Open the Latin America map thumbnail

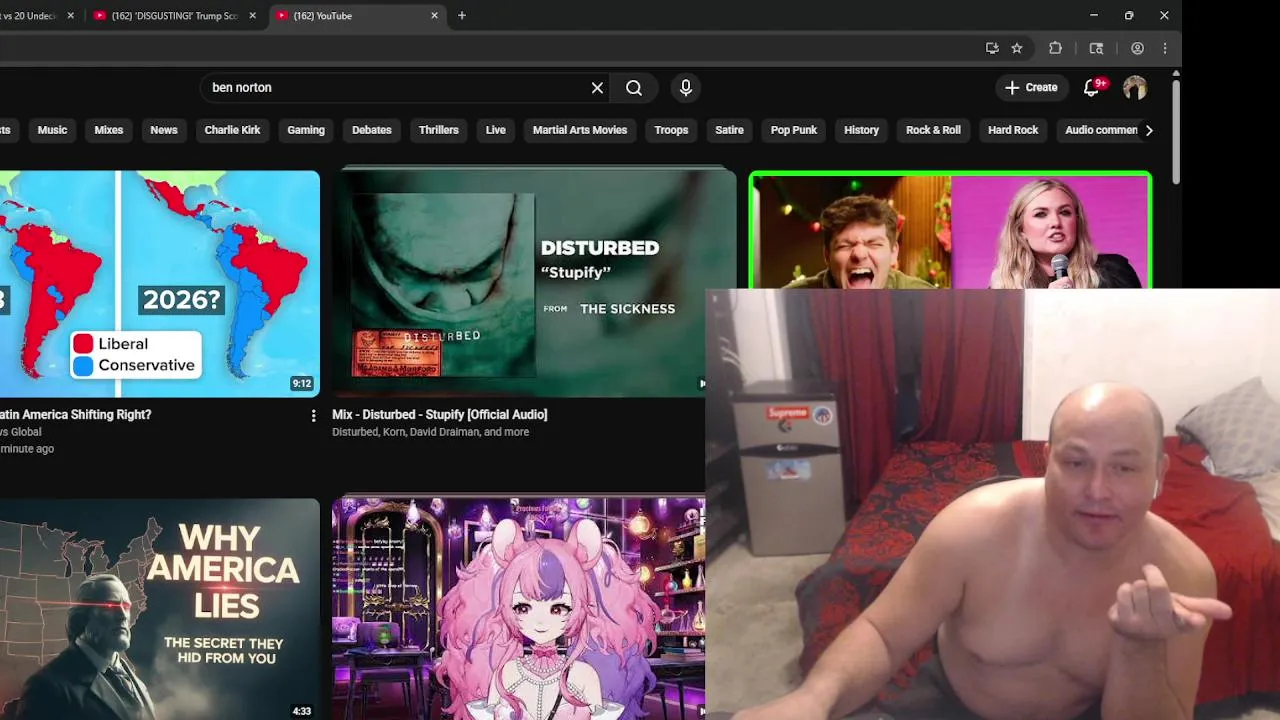160,284
